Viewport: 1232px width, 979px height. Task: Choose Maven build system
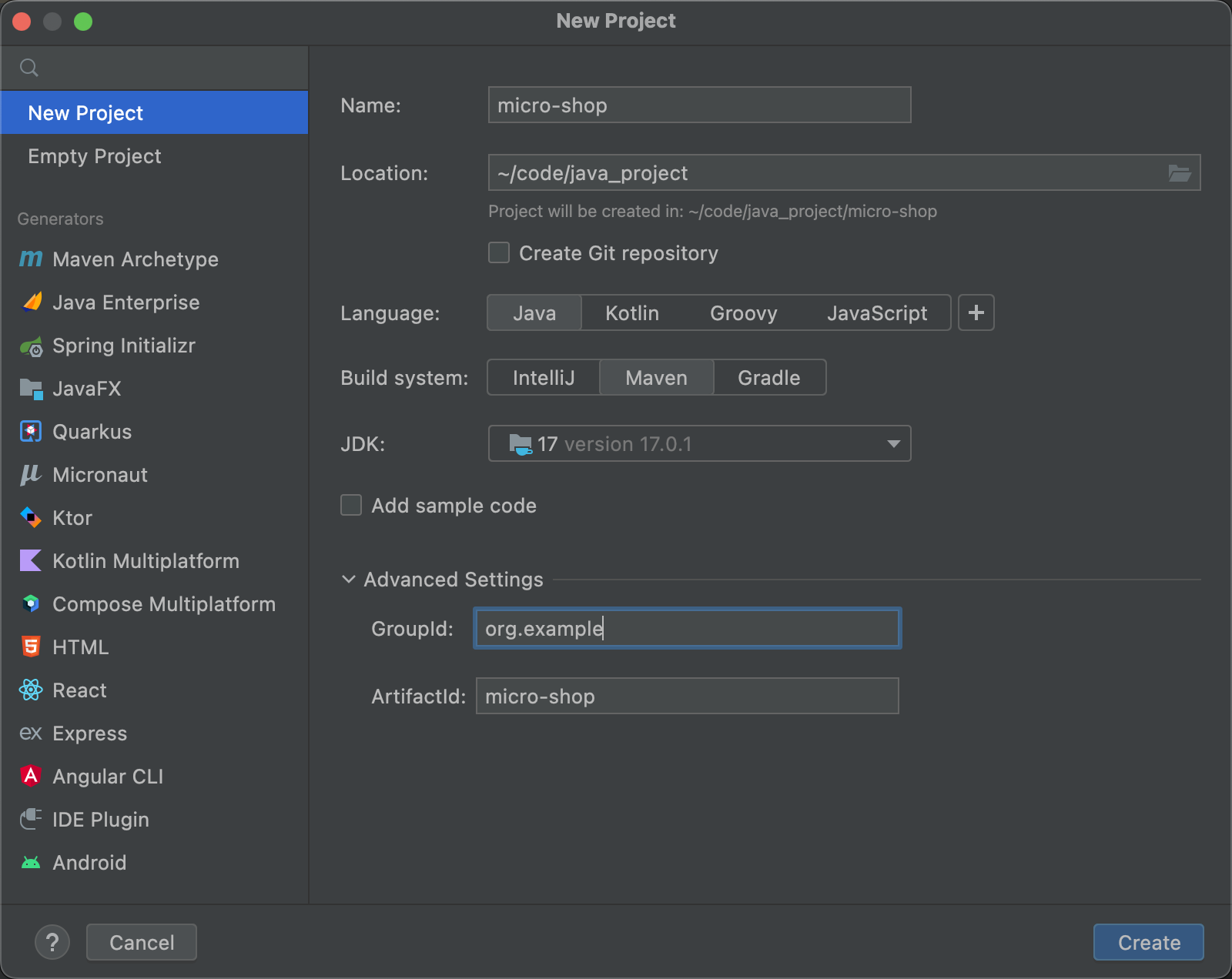point(656,378)
